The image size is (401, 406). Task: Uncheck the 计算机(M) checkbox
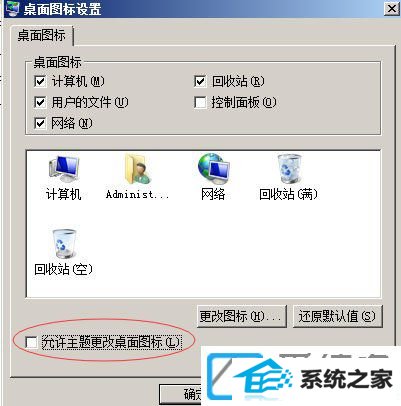pyautogui.click(x=40, y=81)
